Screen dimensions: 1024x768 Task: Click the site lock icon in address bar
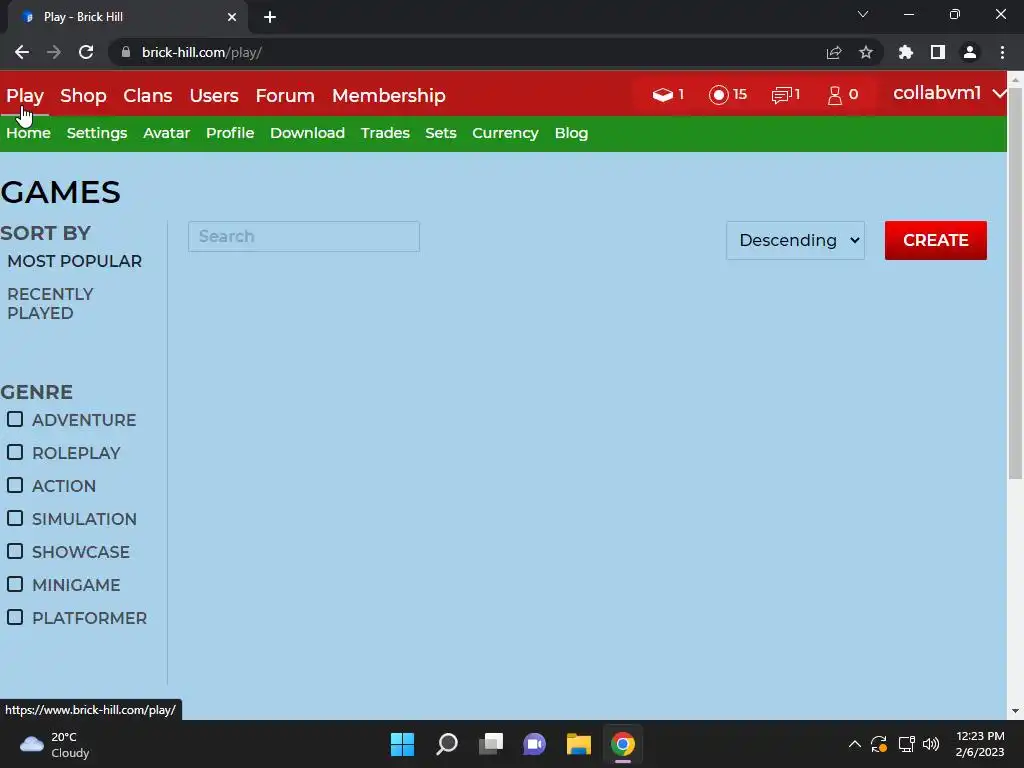[x=126, y=52]
